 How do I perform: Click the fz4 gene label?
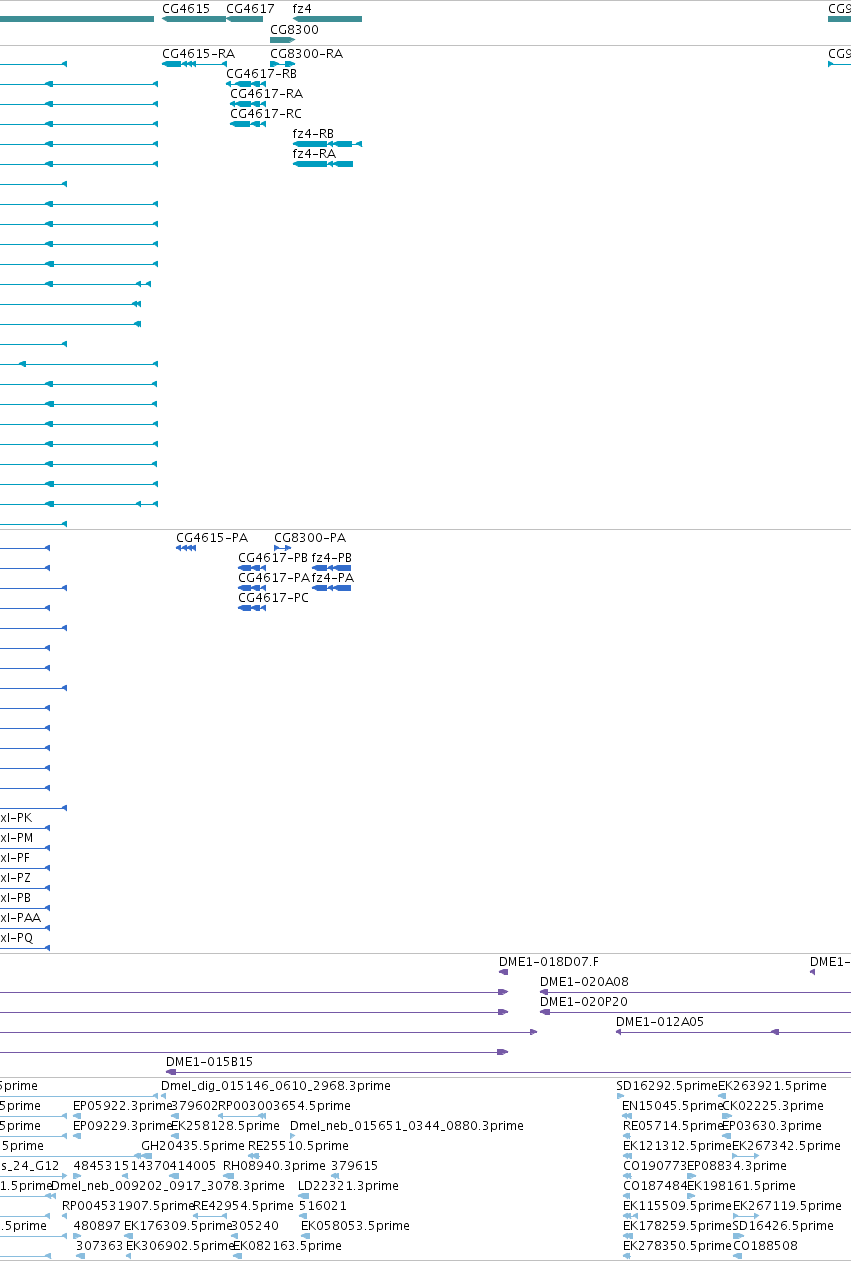tap(302, 8)
